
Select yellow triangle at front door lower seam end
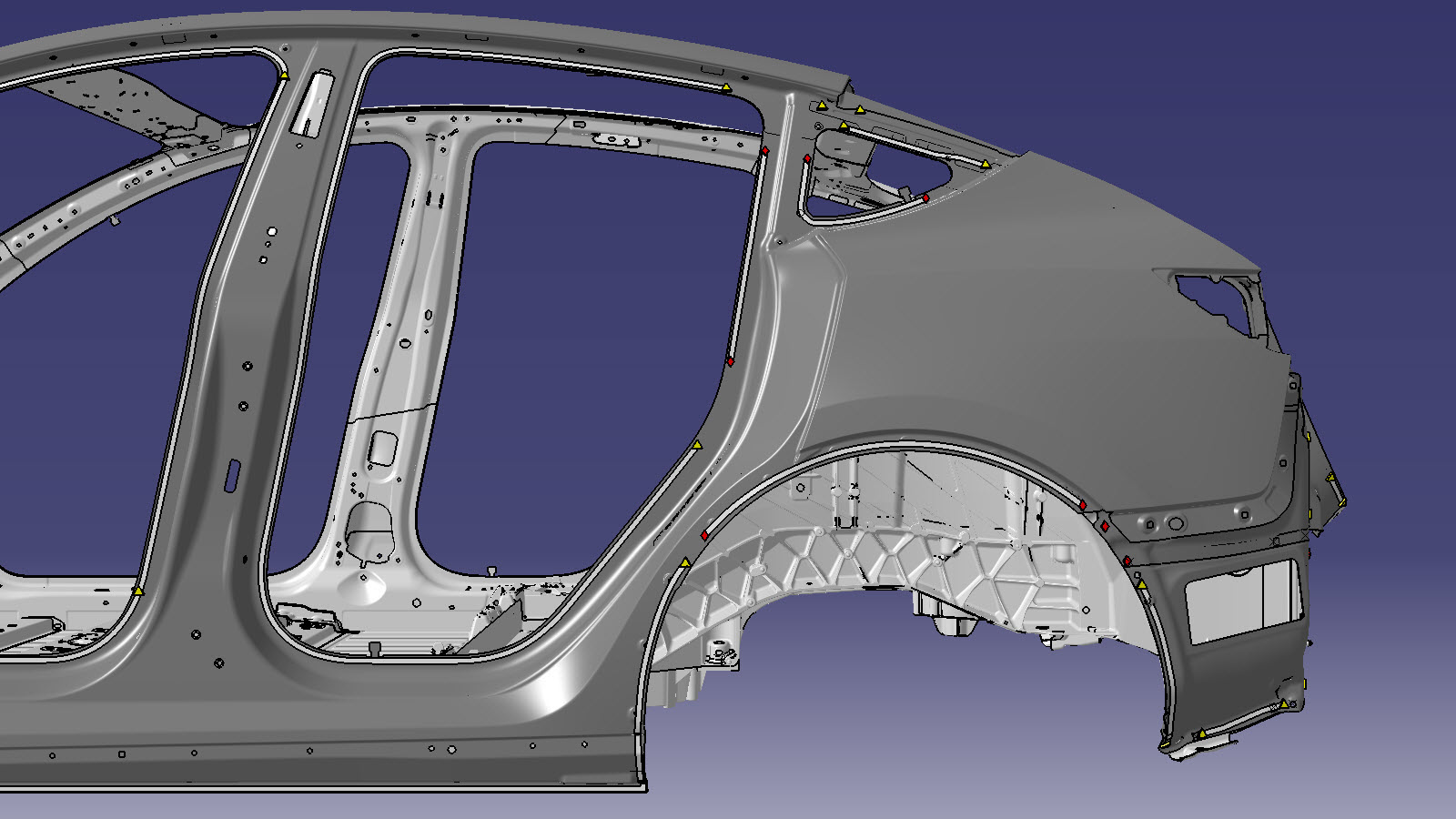138,591
